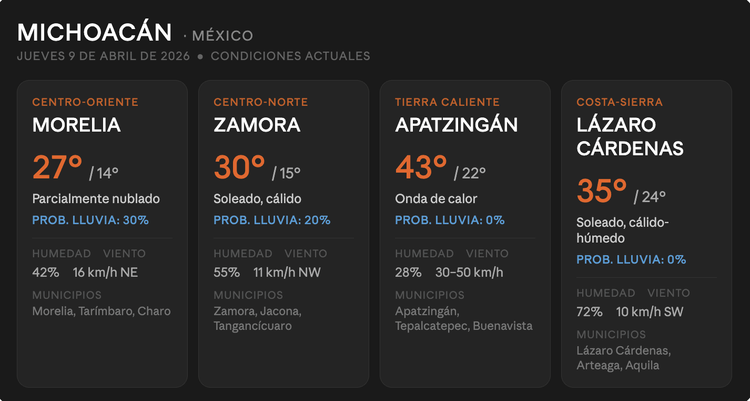750x401 pixels.
Task: Click Zamora municipios list text
Action: [258, 318]
